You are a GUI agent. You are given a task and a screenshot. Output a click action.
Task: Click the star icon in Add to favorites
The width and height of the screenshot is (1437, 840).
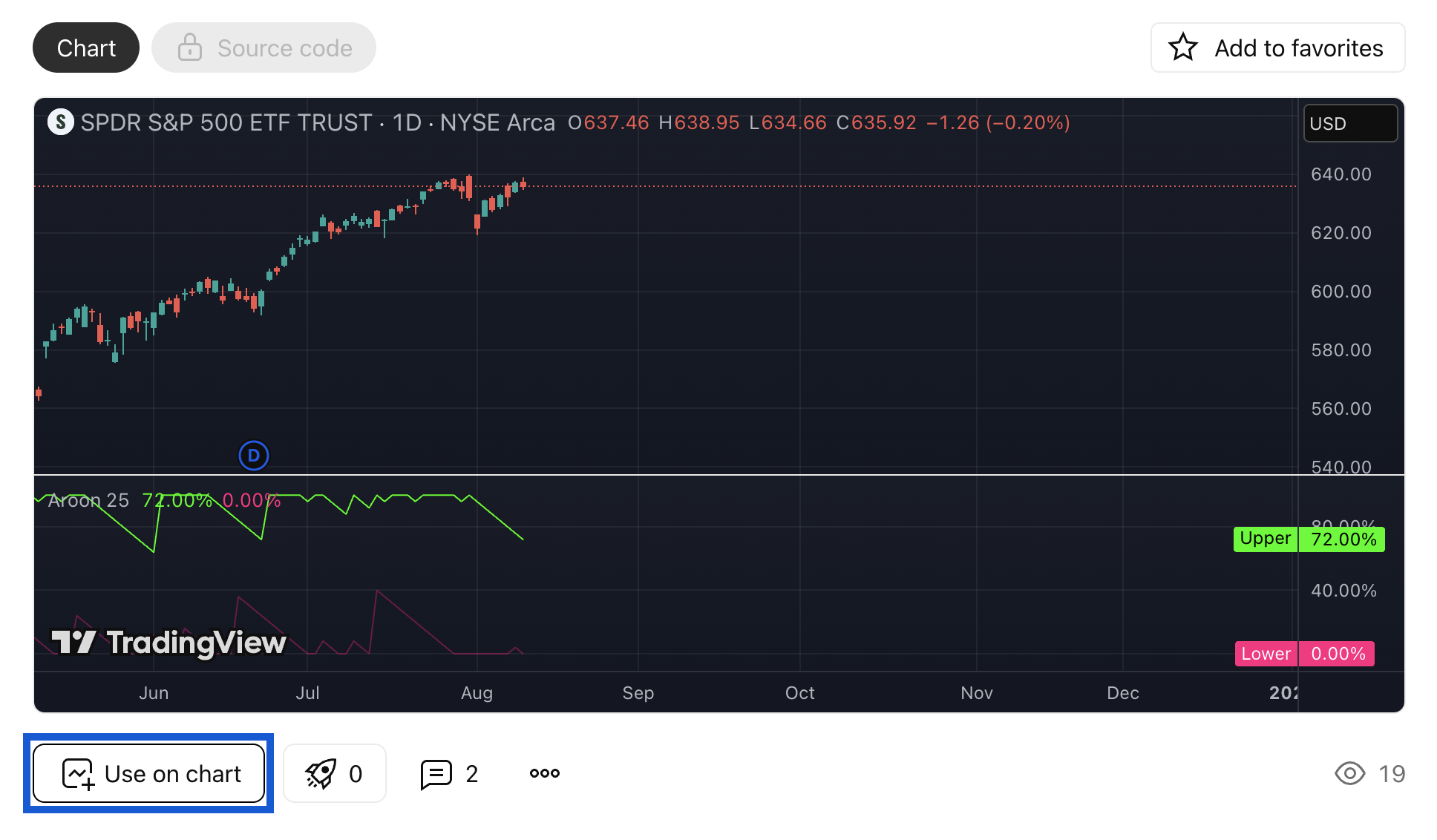pos(1182,47)
